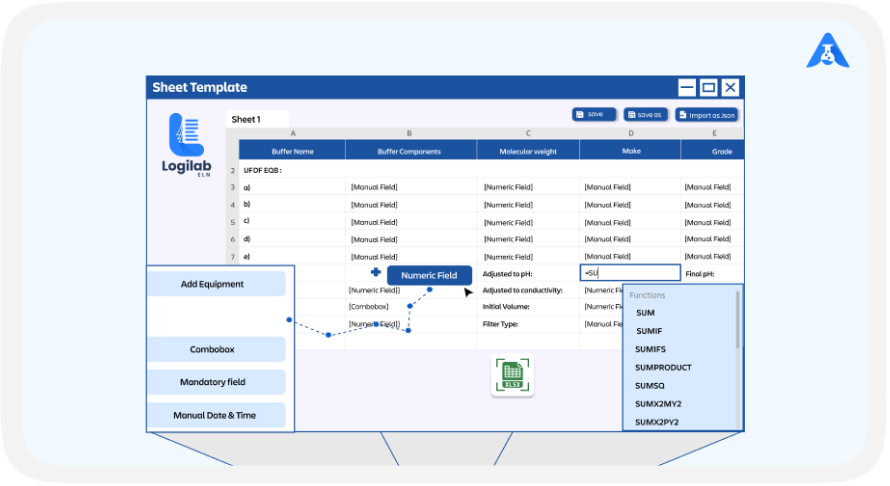Click the Make [Manual Field] cell in row 6
This screenshot has width=890, height=486.
[x=630, y=239]
